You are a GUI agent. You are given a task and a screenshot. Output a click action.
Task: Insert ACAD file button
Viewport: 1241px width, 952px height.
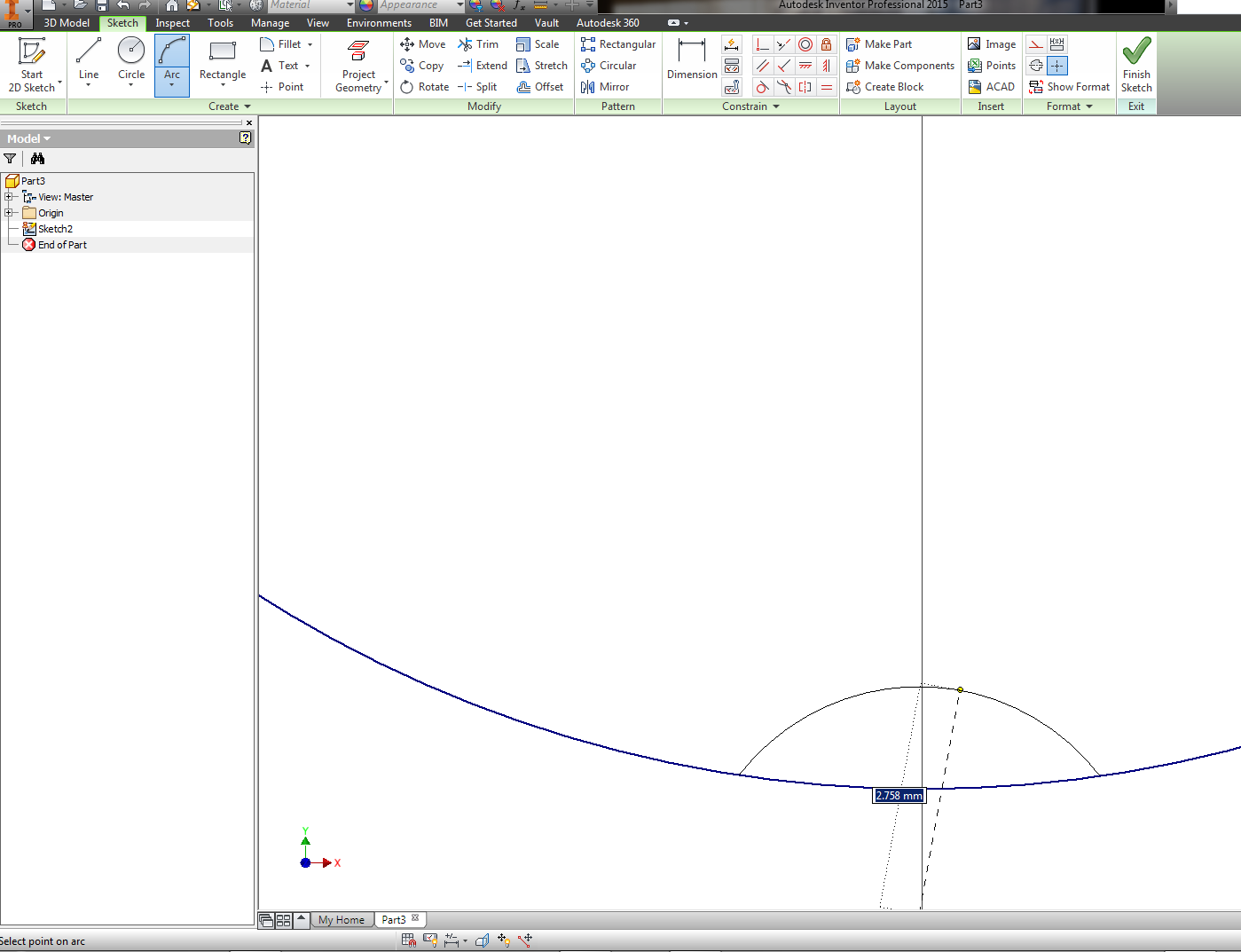[x=991, y=87]
